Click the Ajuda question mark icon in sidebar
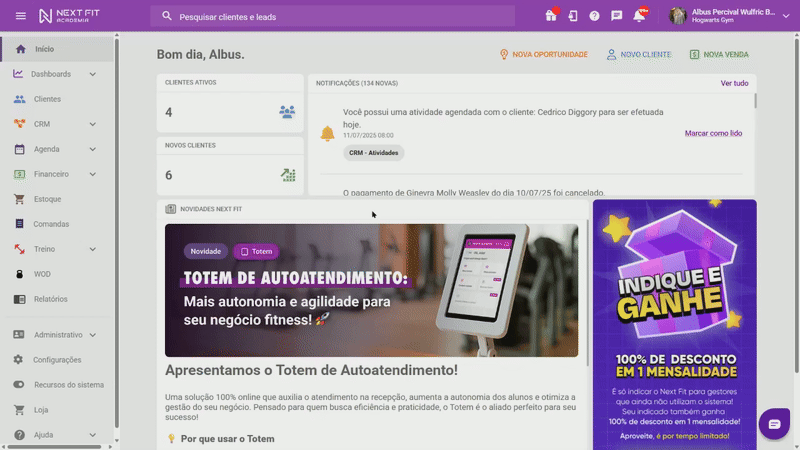This screenshot has height=450, width=800. (19, 435)
